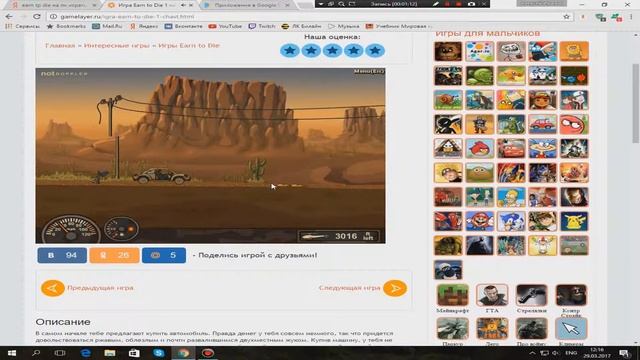Go to Следующая игра with the orange arrow
The image size is (640, 360).
[x=395, y=288]
